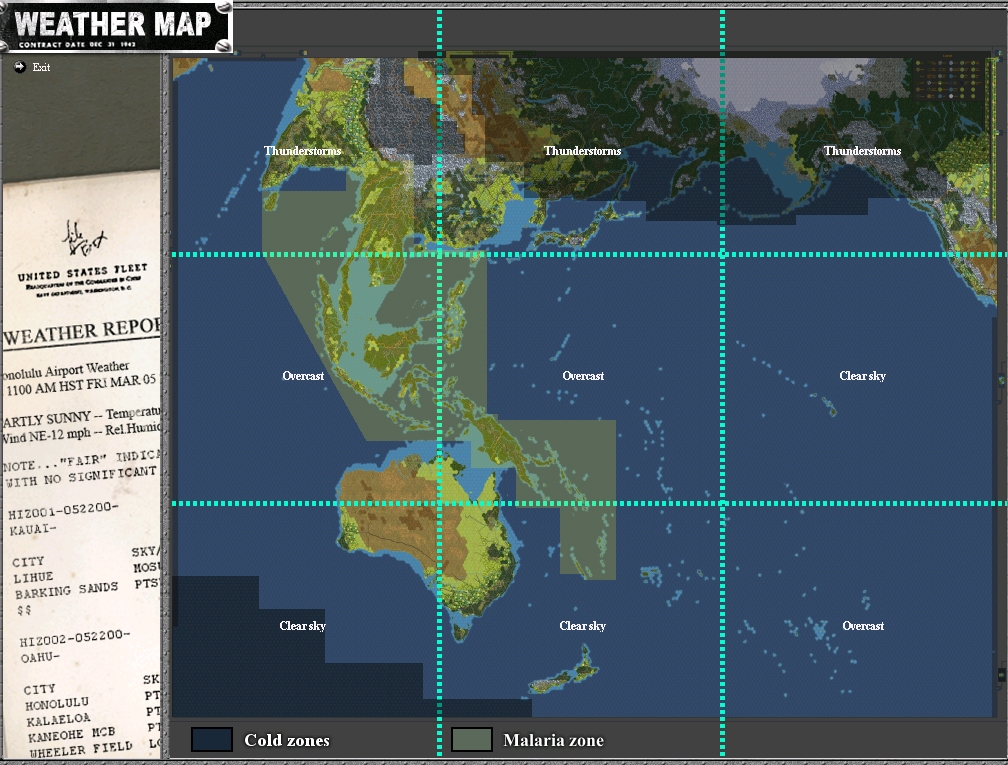Click the New Zealand islands on map
1008x765 pixels.
[x=564, y=670]
